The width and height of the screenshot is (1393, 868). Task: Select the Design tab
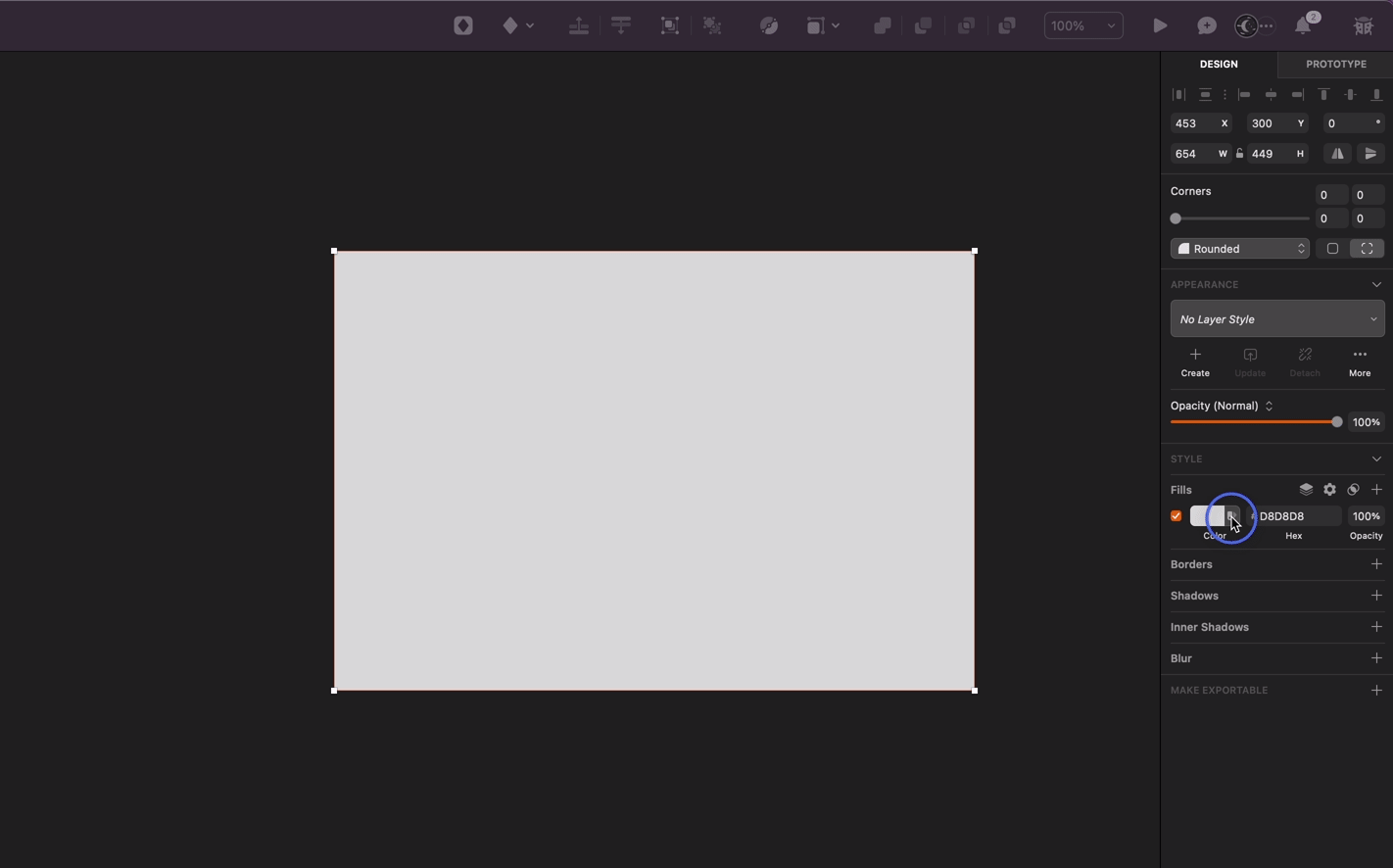tap(1219, 64)
